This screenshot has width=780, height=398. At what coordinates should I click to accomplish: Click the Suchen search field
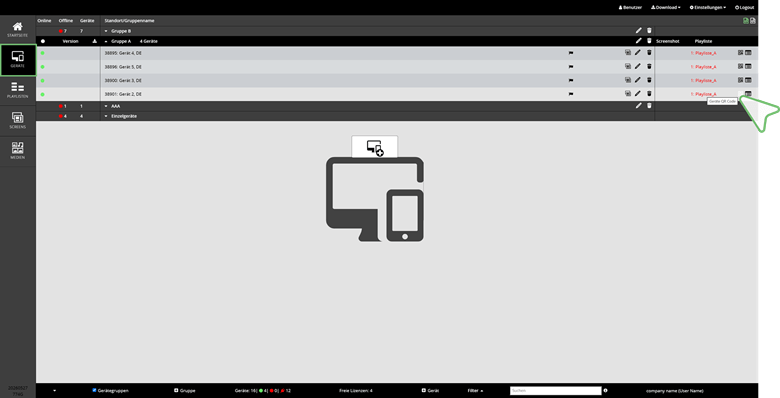pos(556,391)
